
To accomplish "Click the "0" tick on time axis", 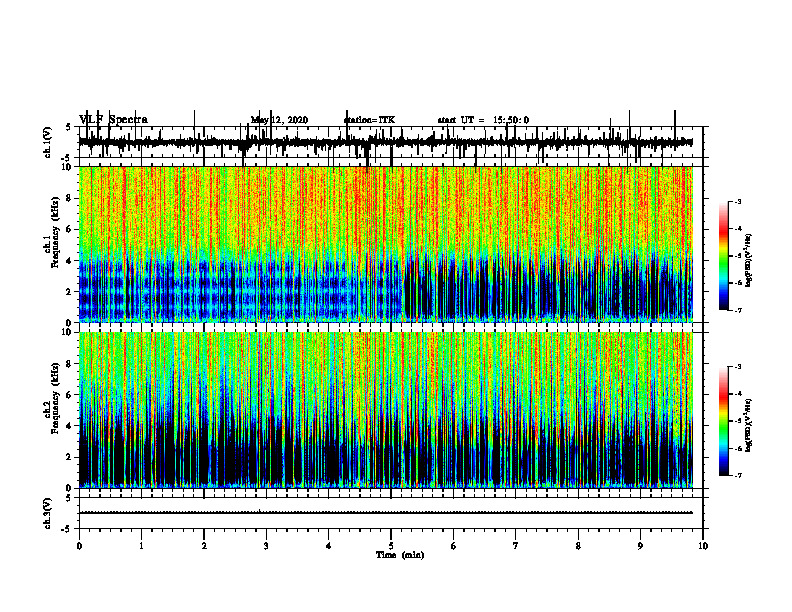I will click(x=79, y=546).
